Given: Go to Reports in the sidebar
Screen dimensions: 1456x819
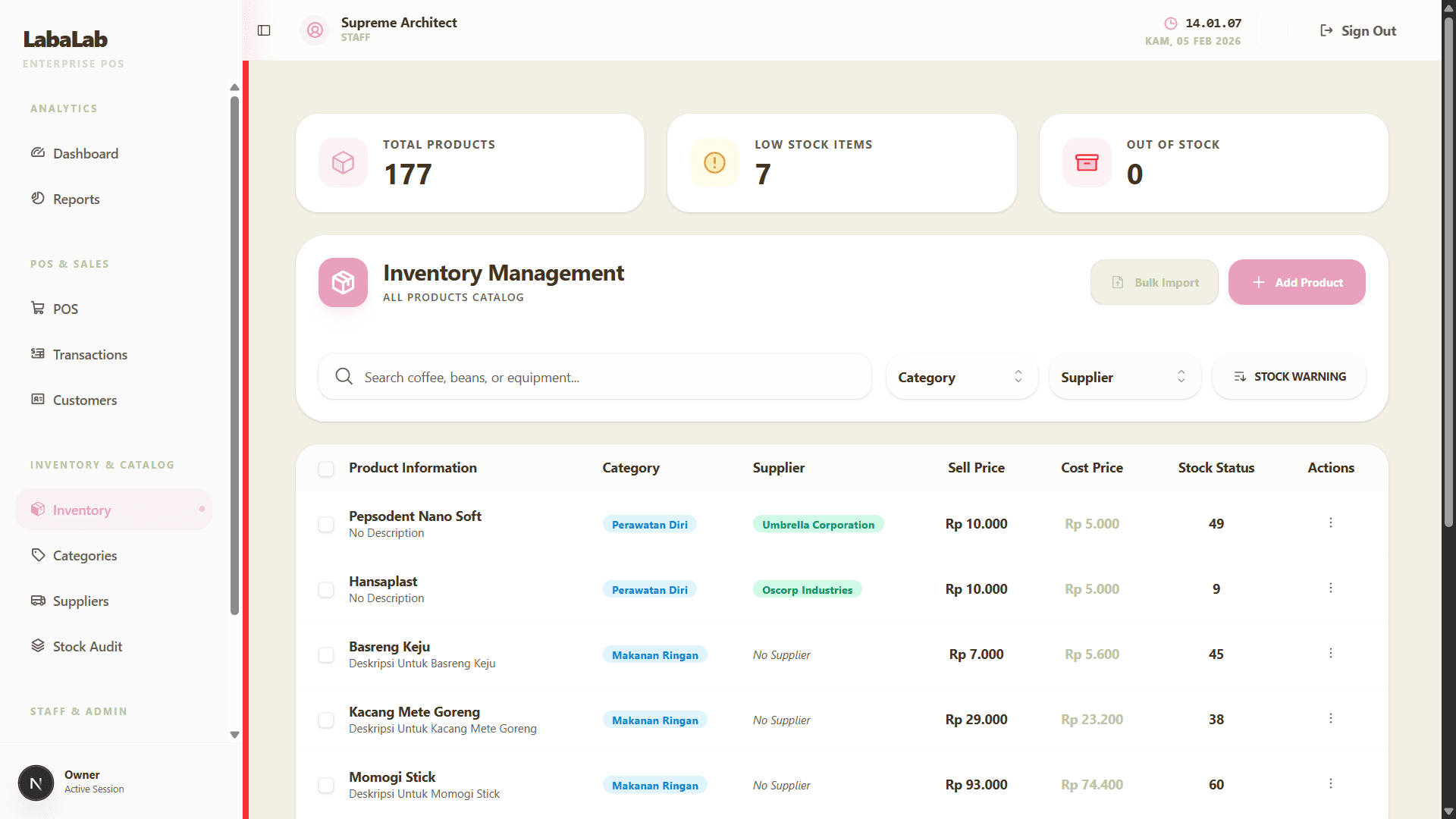Looking at the screenshot, I should (114, 199).
